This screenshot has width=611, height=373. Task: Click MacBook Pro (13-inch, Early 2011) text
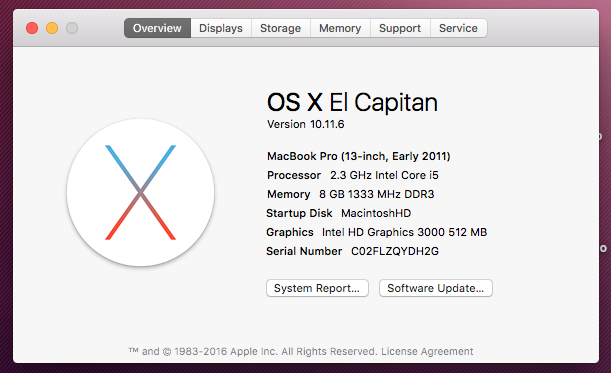point(358,156)
